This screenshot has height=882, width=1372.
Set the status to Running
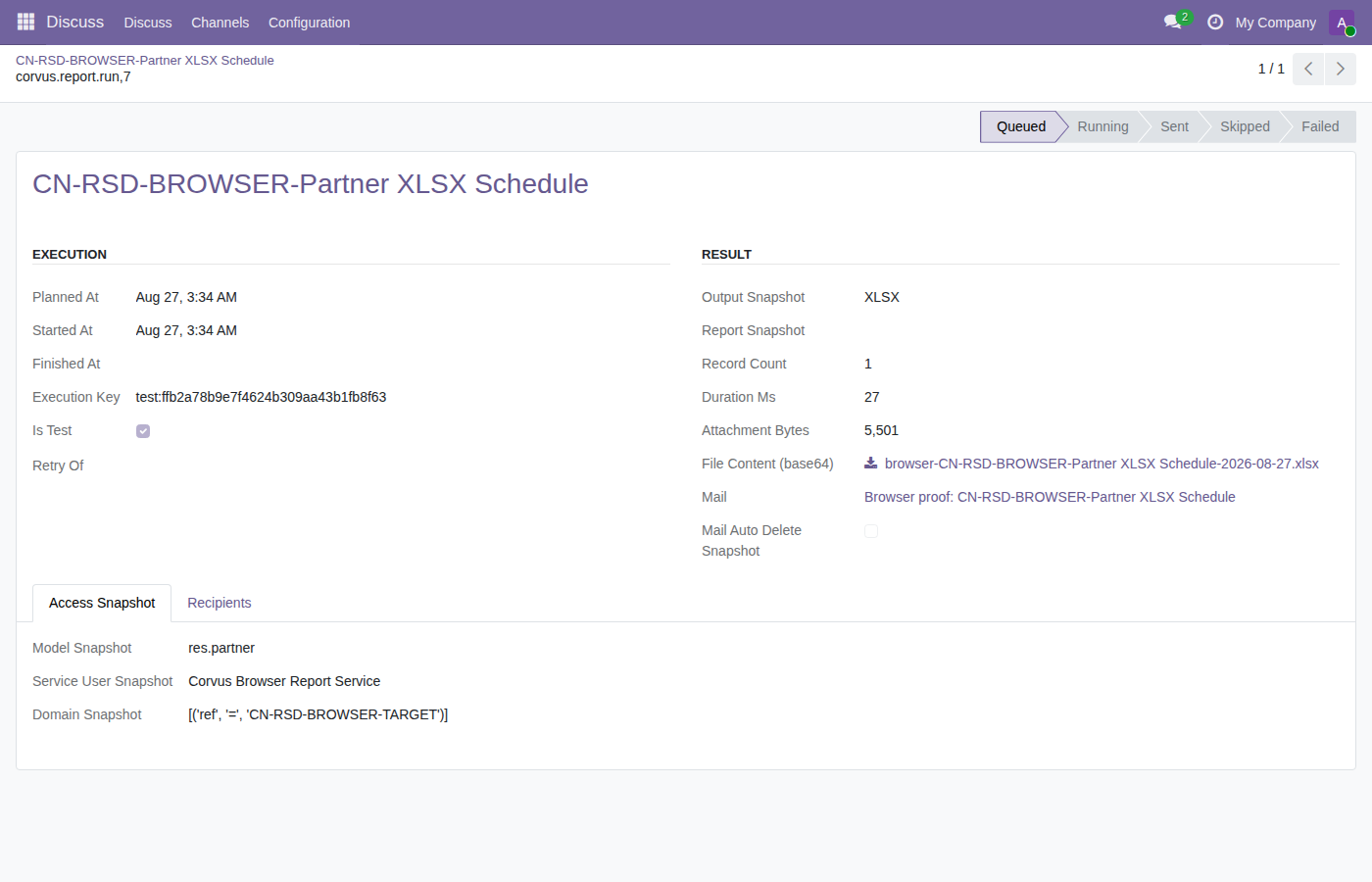click(1102, 126)
